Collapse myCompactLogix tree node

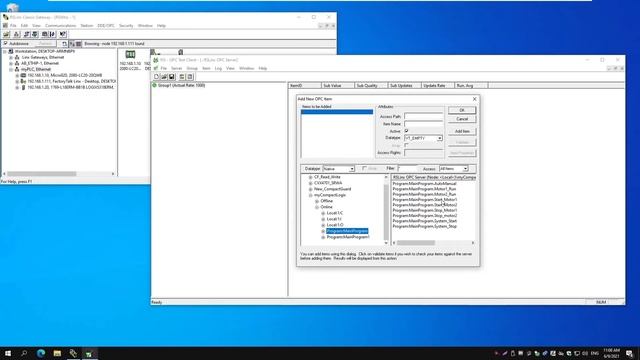[x=311, y=195]
